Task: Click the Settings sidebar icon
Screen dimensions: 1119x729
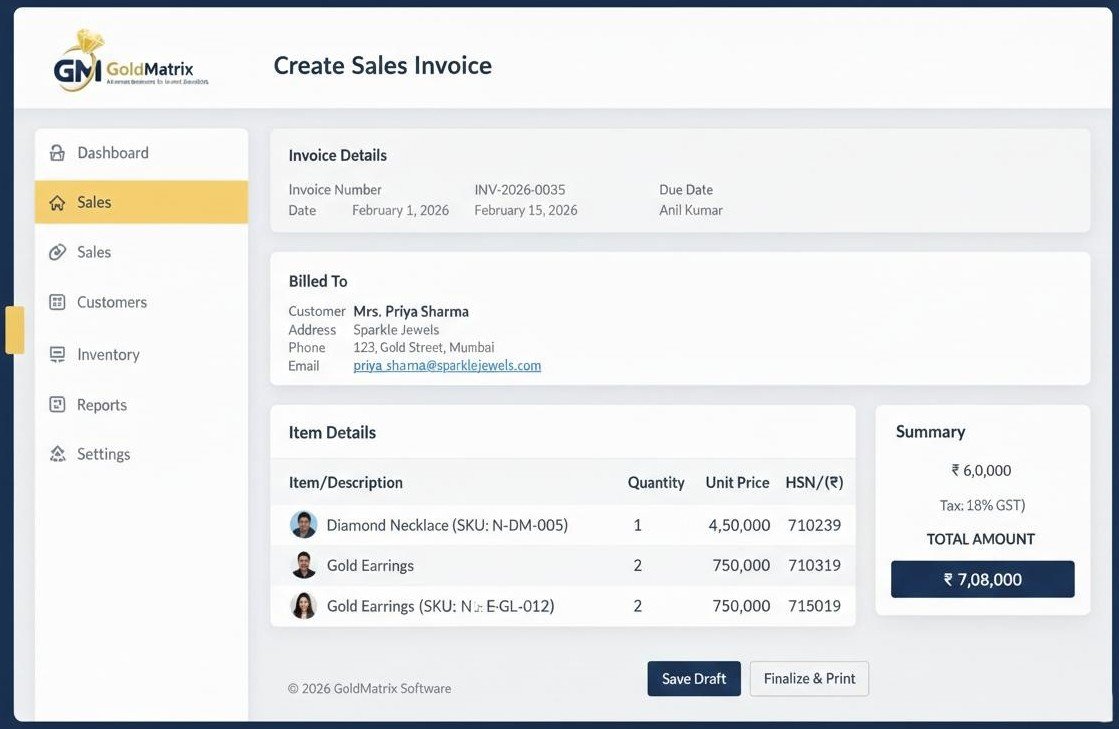Action: tap(58, 454)
